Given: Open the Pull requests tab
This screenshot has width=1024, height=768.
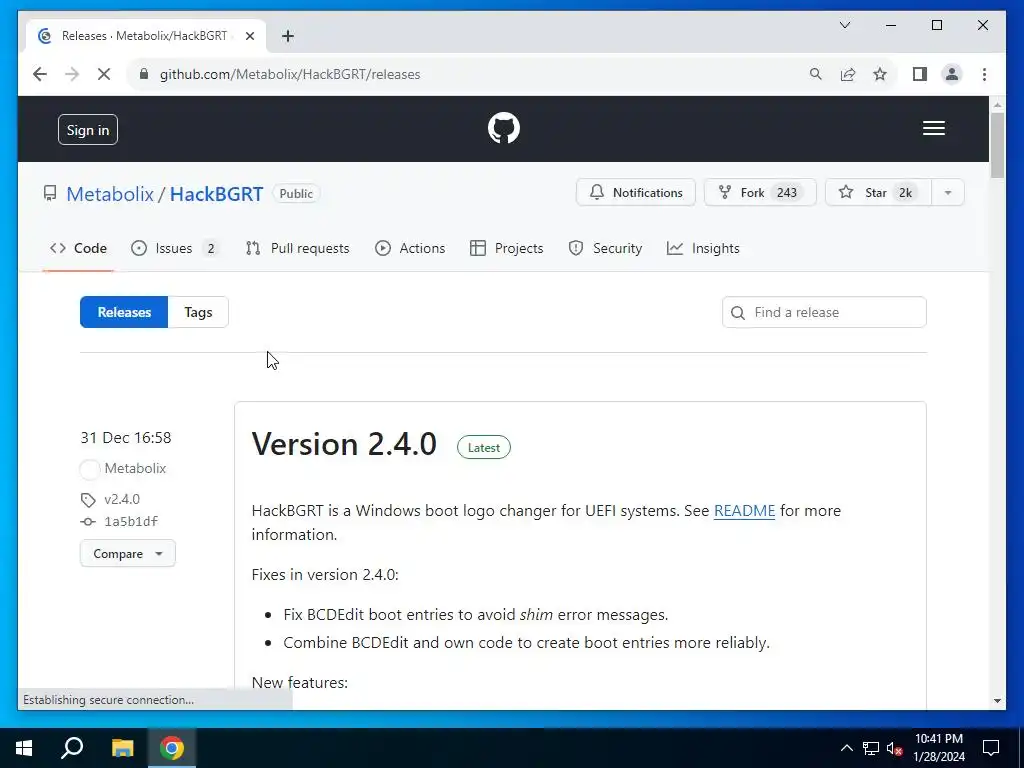Looking at the screenshot, I should (x=298, y=248).
